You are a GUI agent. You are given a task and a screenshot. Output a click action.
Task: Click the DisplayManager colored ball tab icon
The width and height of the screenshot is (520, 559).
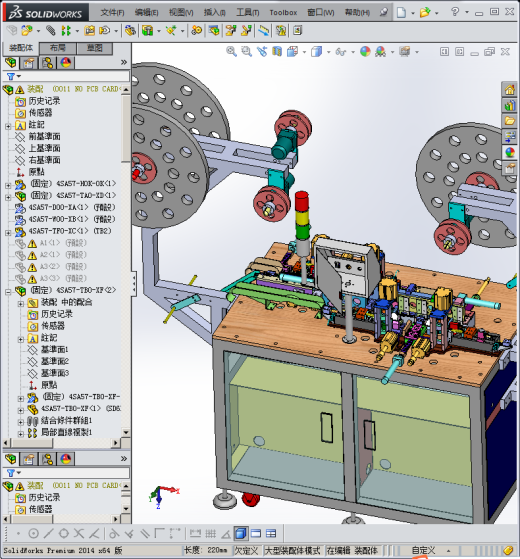click(66, 63)
